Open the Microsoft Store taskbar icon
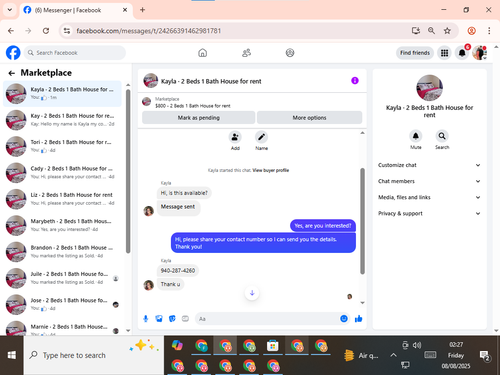This screenshot has width=500, height=375. tap(272, 346)
